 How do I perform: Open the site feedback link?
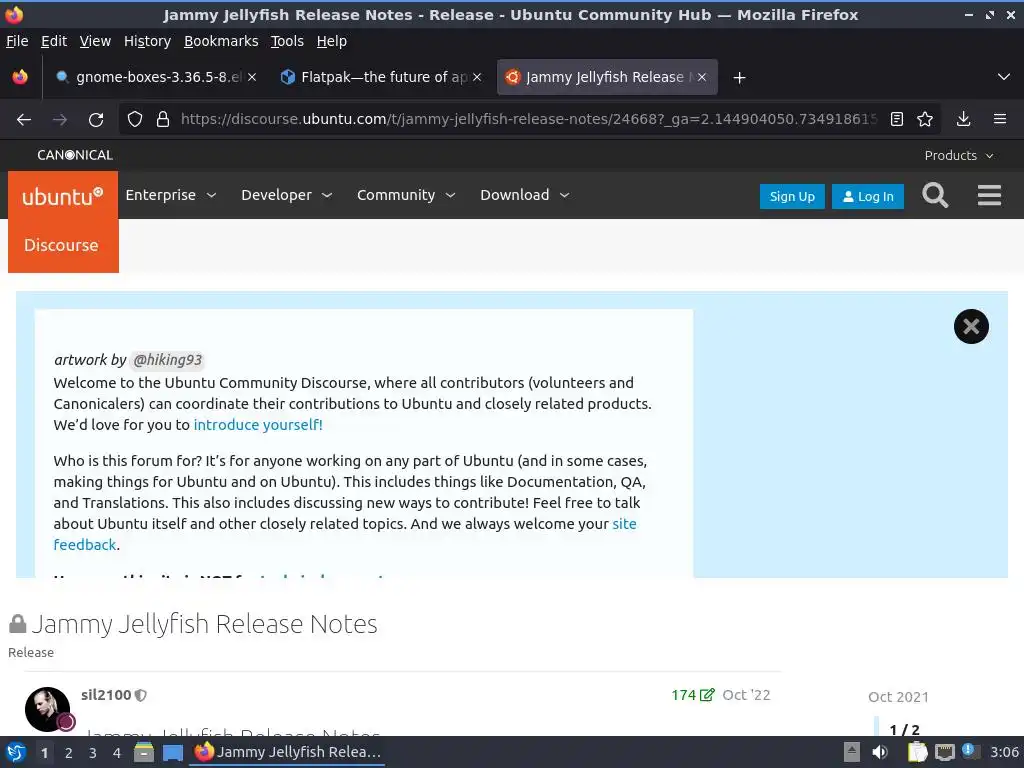pyautogui.click(x=345, y=534)
